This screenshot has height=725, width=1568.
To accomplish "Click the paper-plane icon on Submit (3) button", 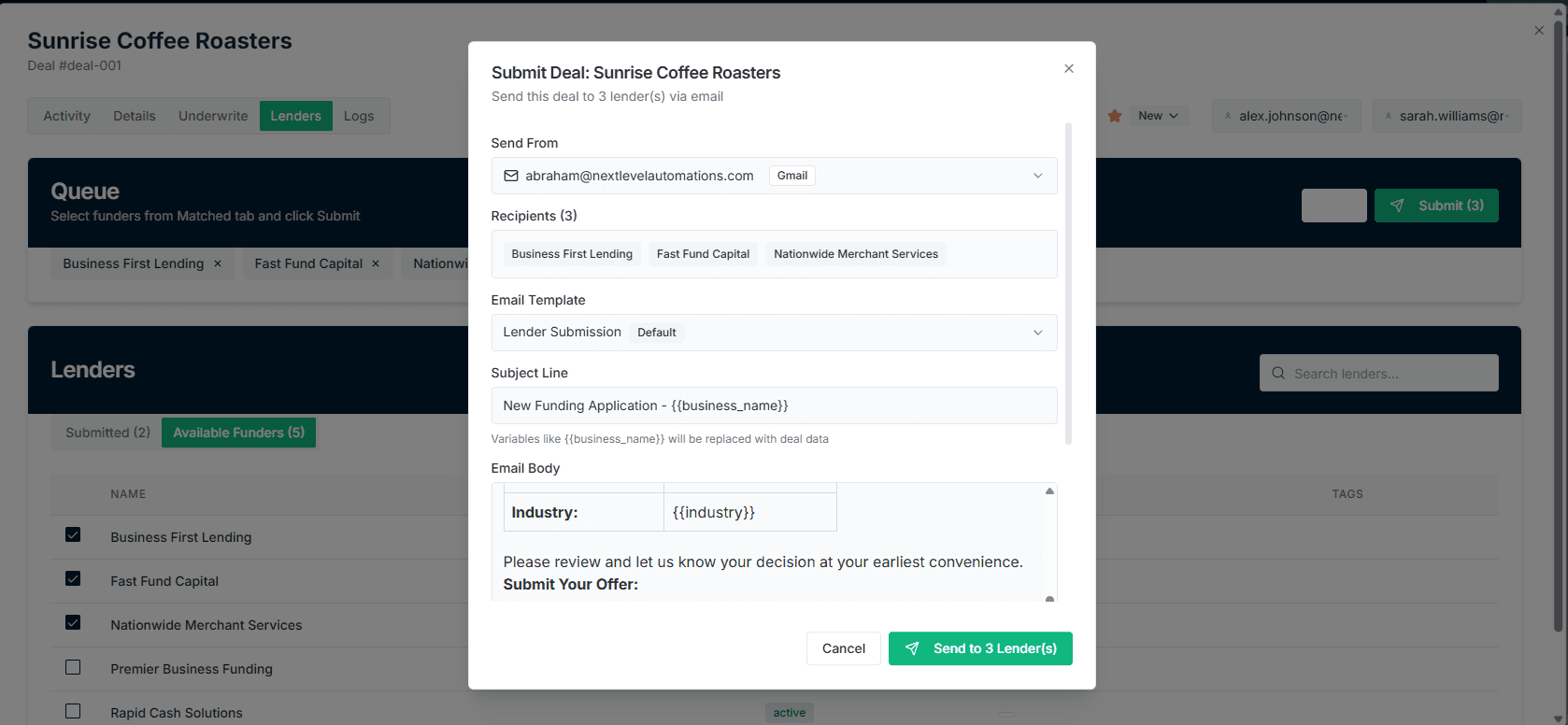I will [1399, 206].
